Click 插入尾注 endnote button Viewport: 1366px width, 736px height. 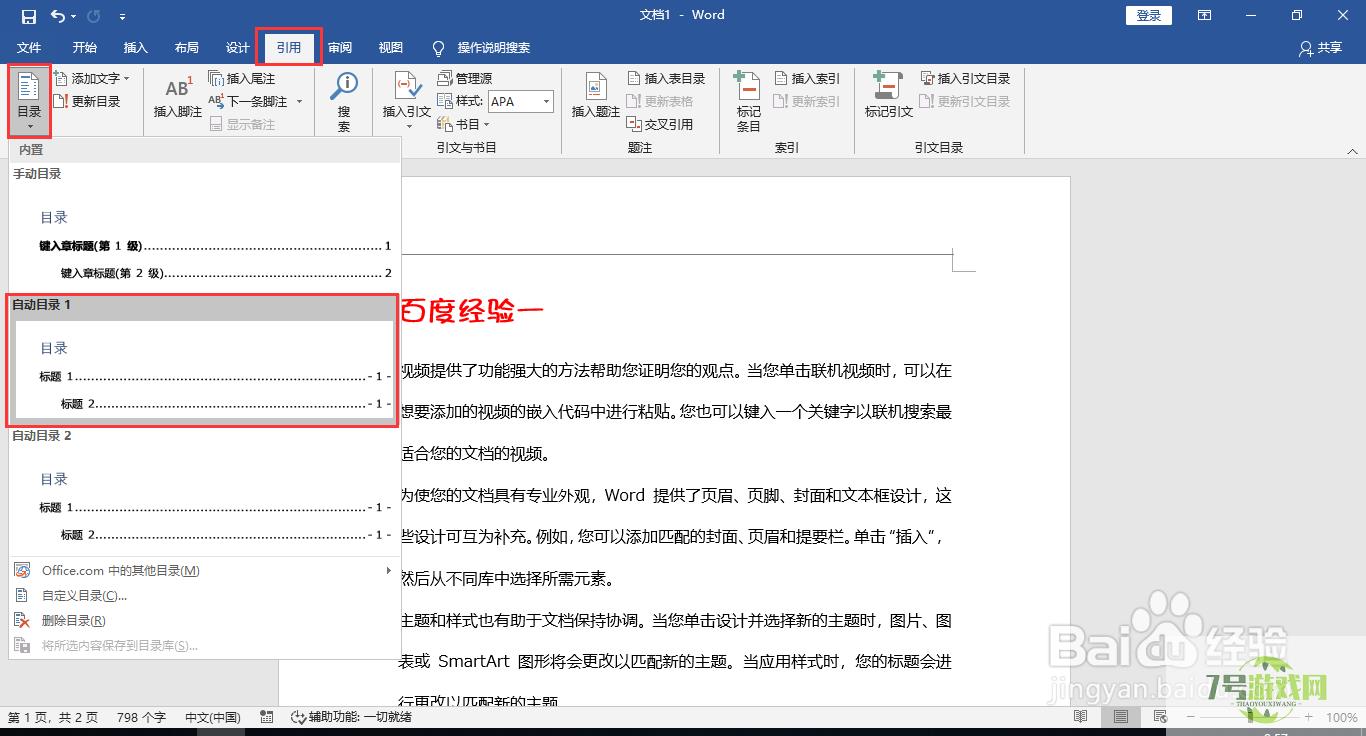coord(241,78)
